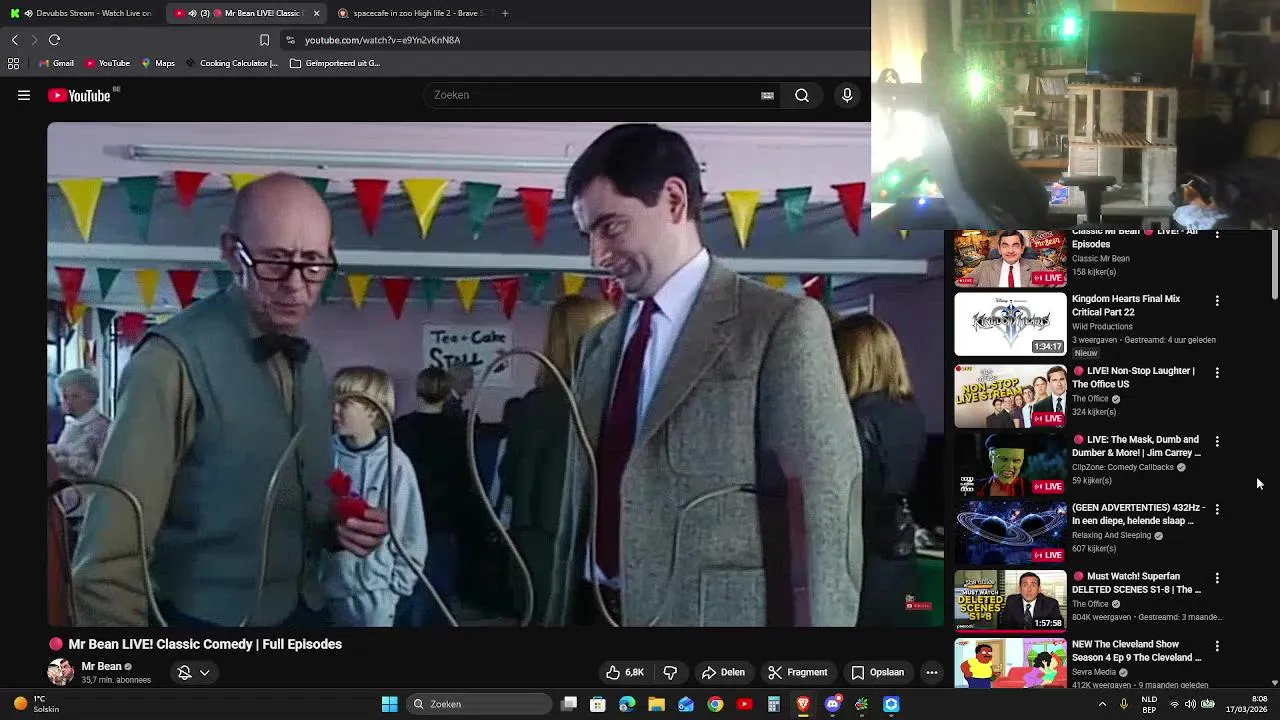This screenshot has width=1280, height=720.
Task: Open ClipZone: Comedy Callbacks channel name
Action: pyautogui.click(x=1122, y=467)
